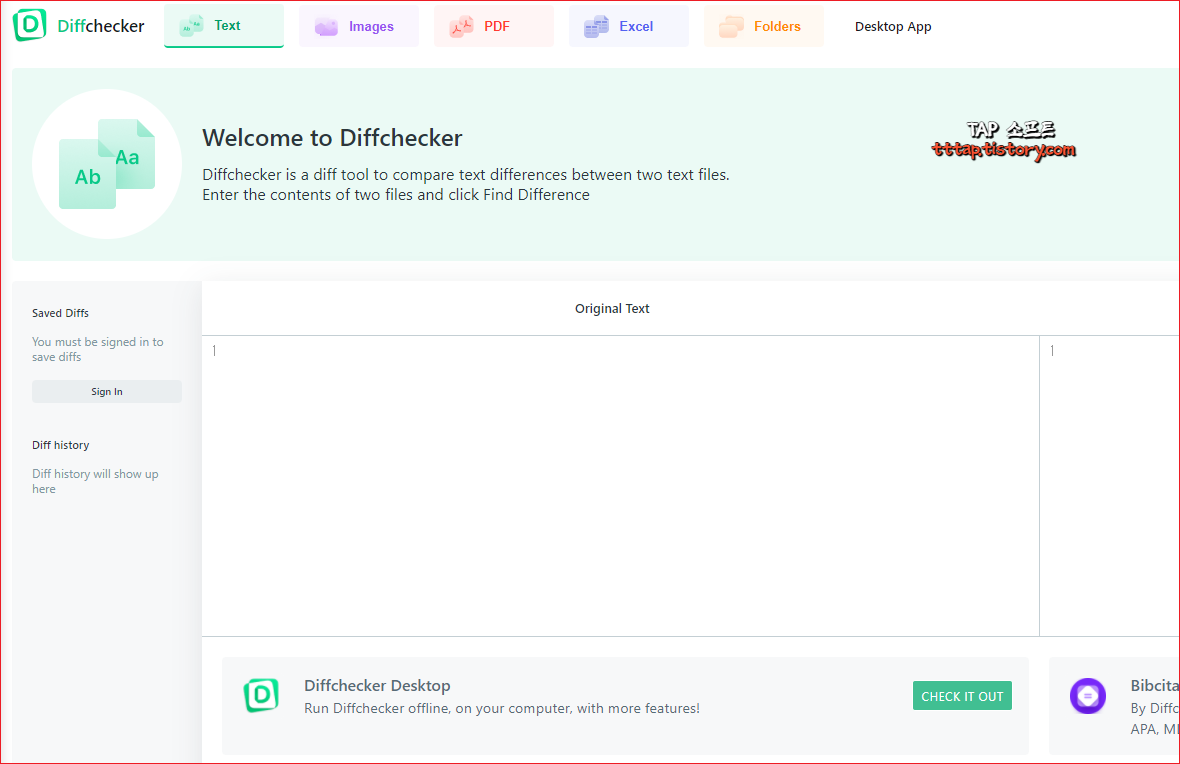Click inside the Original Text input area
This screenshot has width=1180, height=764.
point(620,485)
